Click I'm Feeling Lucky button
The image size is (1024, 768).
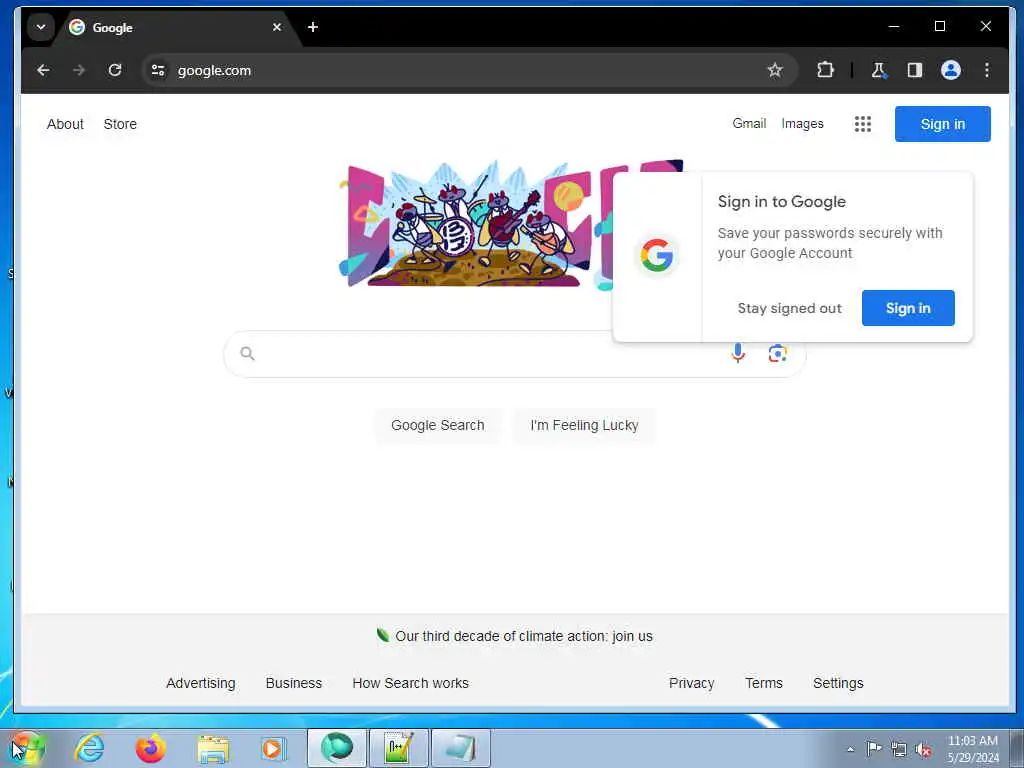[584, 425]
